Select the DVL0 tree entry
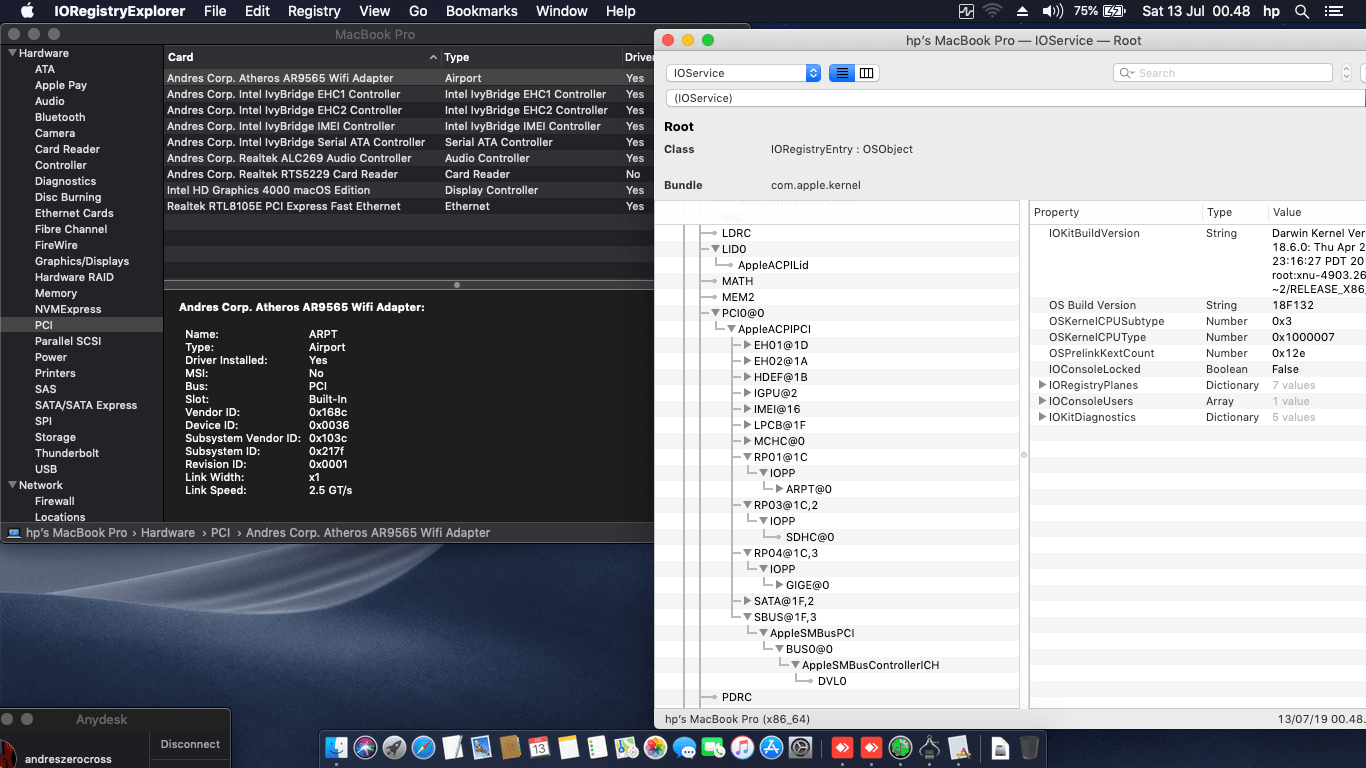This screenshot has width=1366, height=768. click(832, 681)
